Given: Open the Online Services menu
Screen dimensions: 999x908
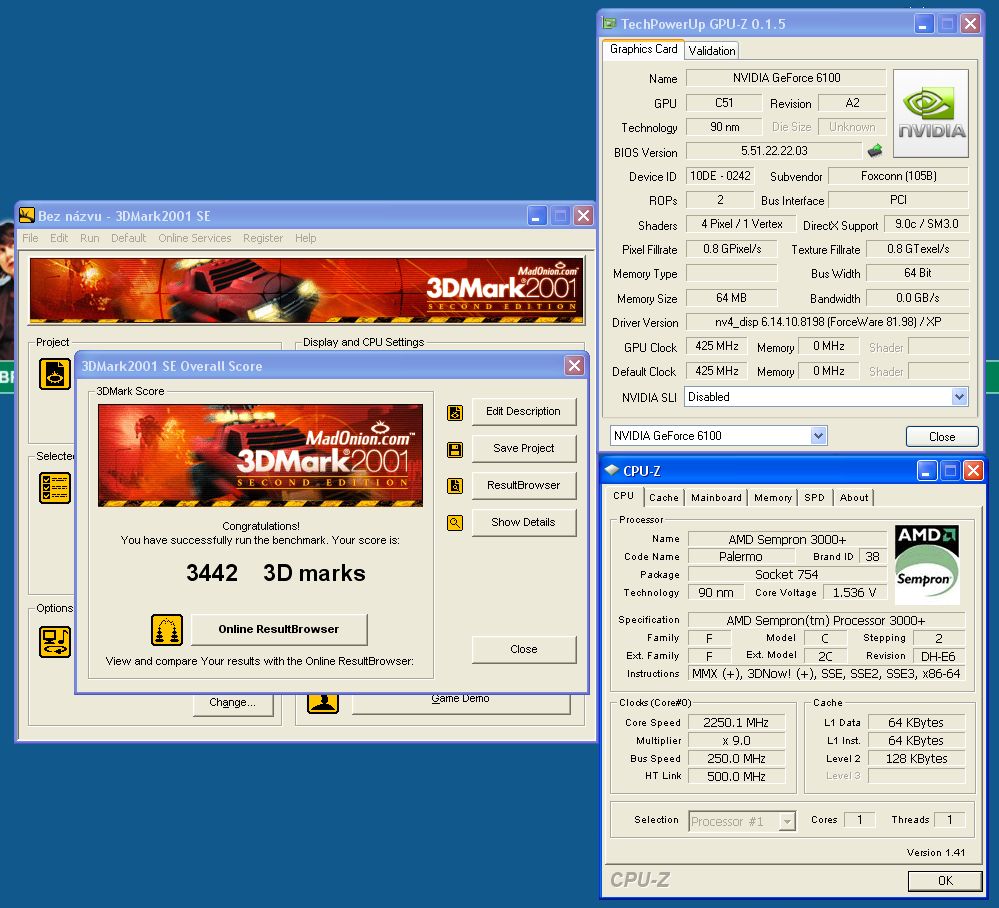Looking at the screenshot, I should pyautogui.click(x=195, y=238).
